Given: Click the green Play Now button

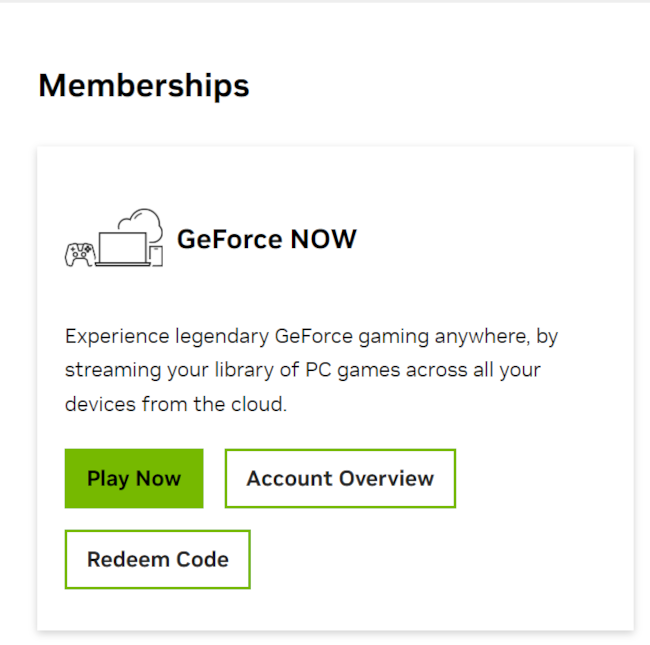Looking at the screenshot, I should click(134, 478).
